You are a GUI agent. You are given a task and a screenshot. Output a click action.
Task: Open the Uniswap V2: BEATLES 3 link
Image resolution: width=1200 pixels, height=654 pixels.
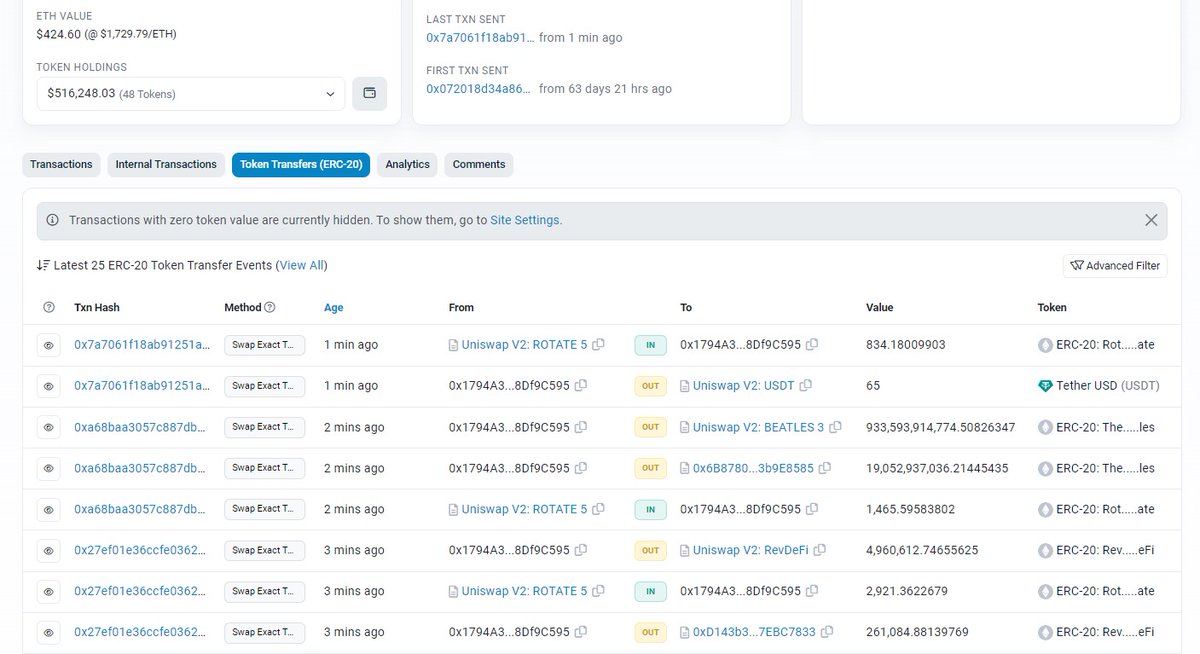(759, 427)
